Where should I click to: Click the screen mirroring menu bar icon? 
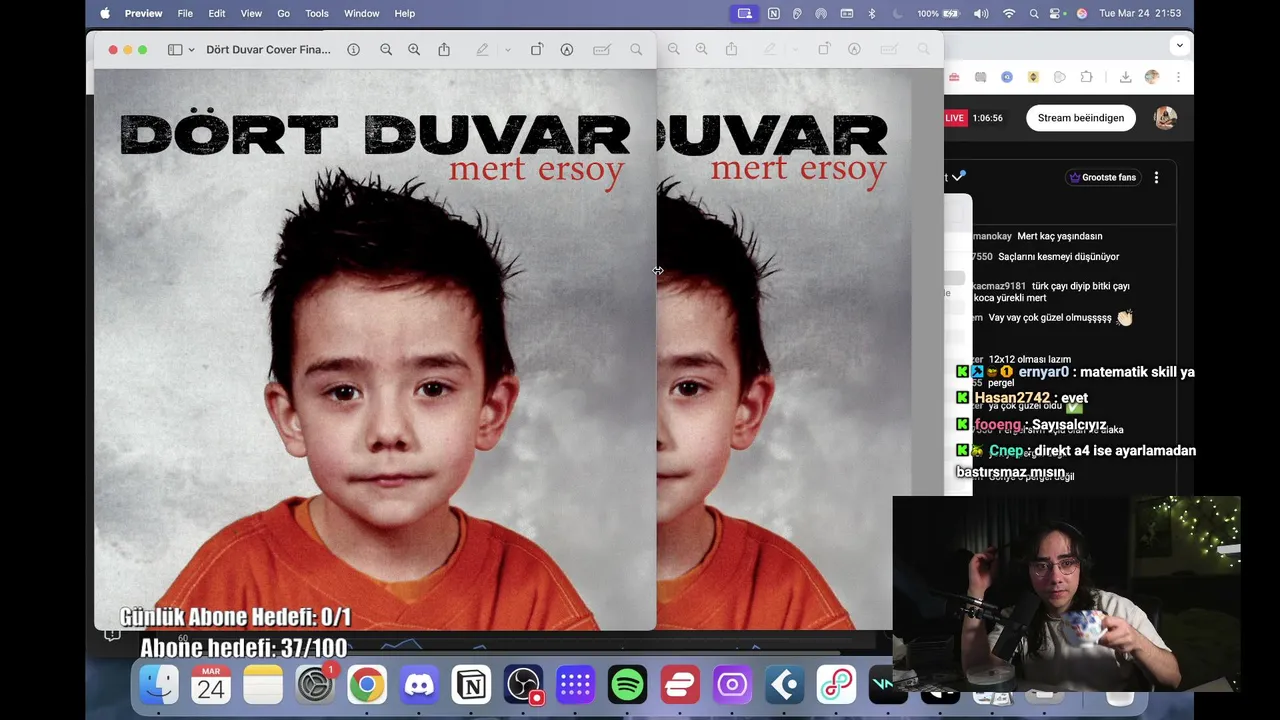pos(744,13)
